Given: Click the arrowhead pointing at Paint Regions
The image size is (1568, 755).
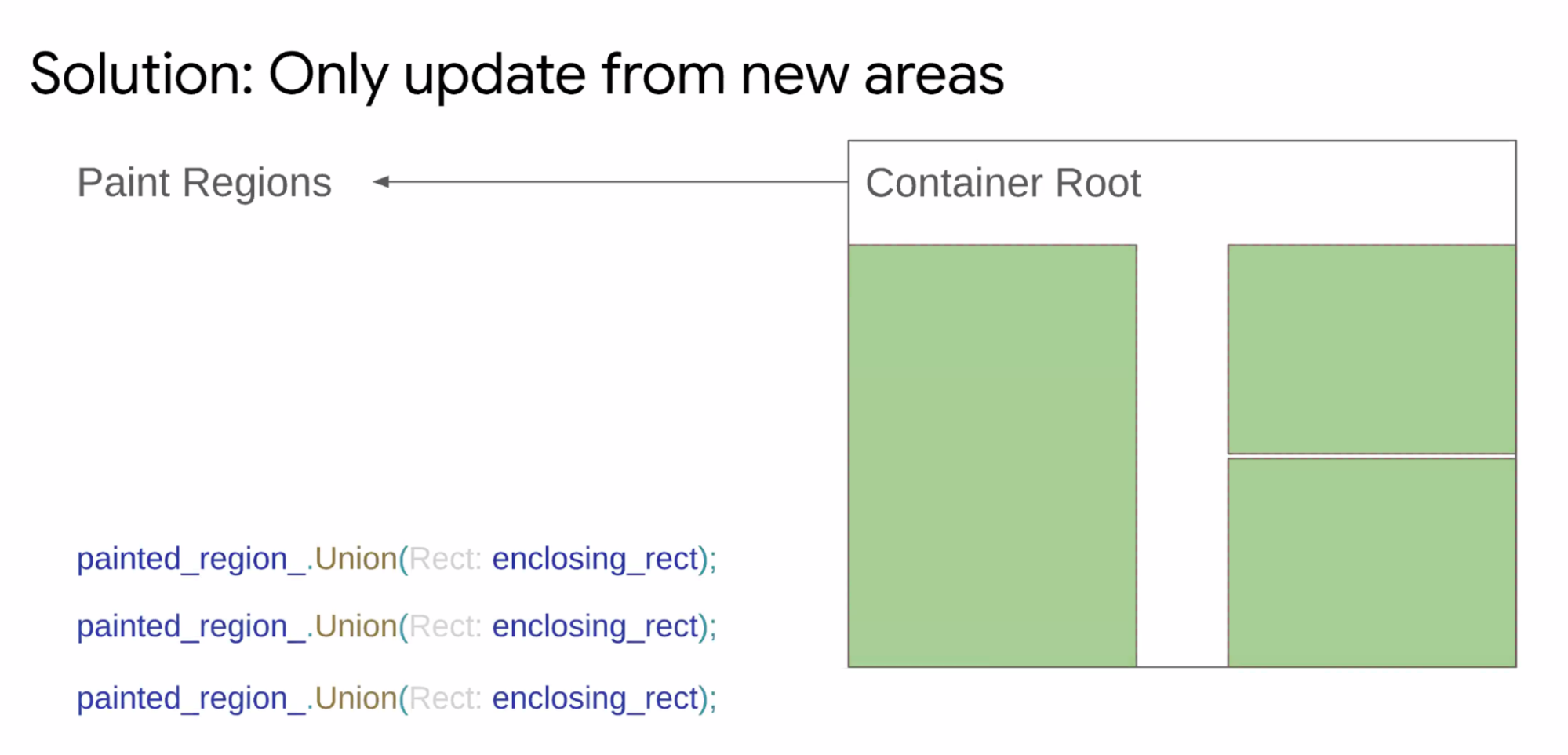Looking at the screenshot, I should click(x=382, y=182).
